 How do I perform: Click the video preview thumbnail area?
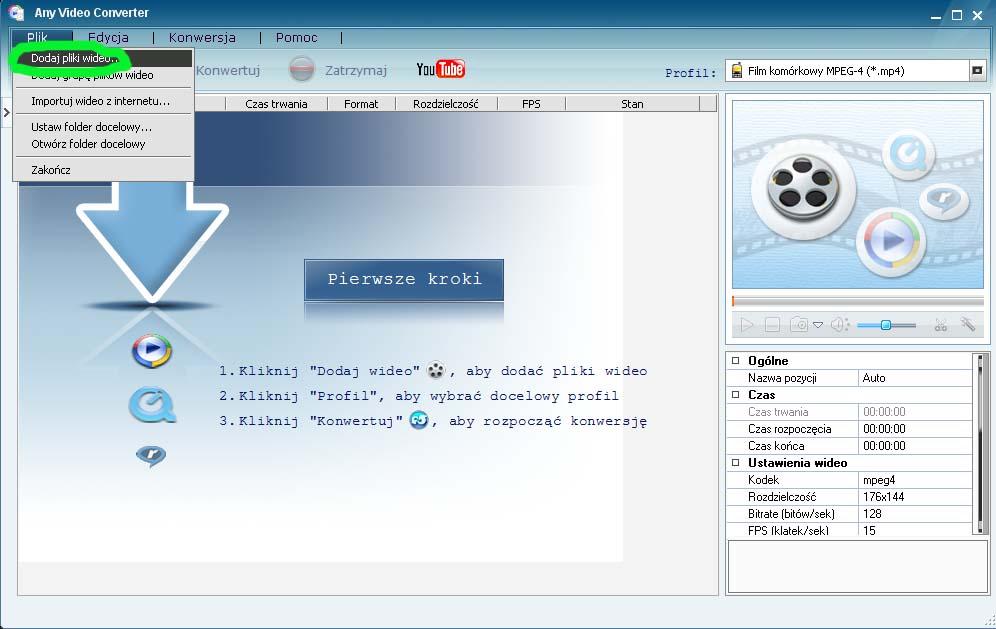(x=858, y=194)
